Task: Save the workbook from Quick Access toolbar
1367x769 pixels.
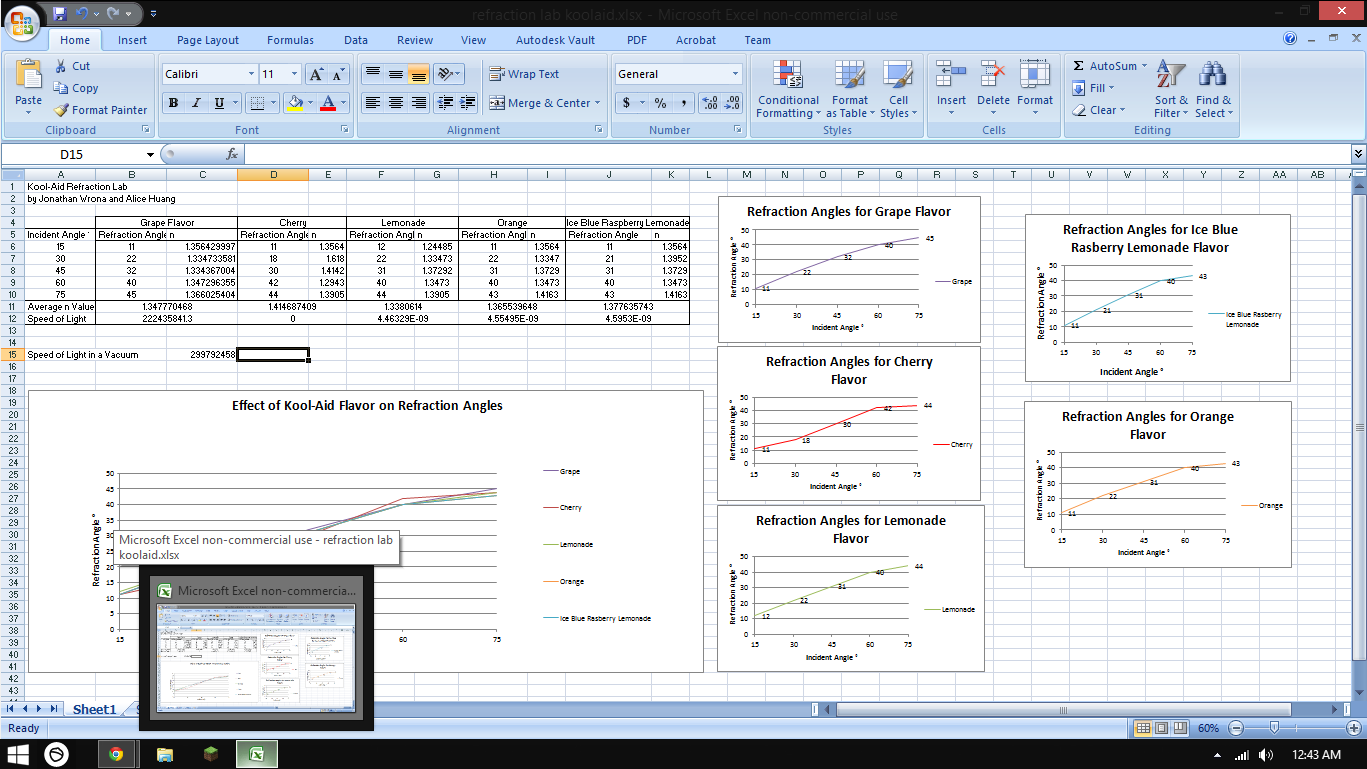Action: pos(59,14)
